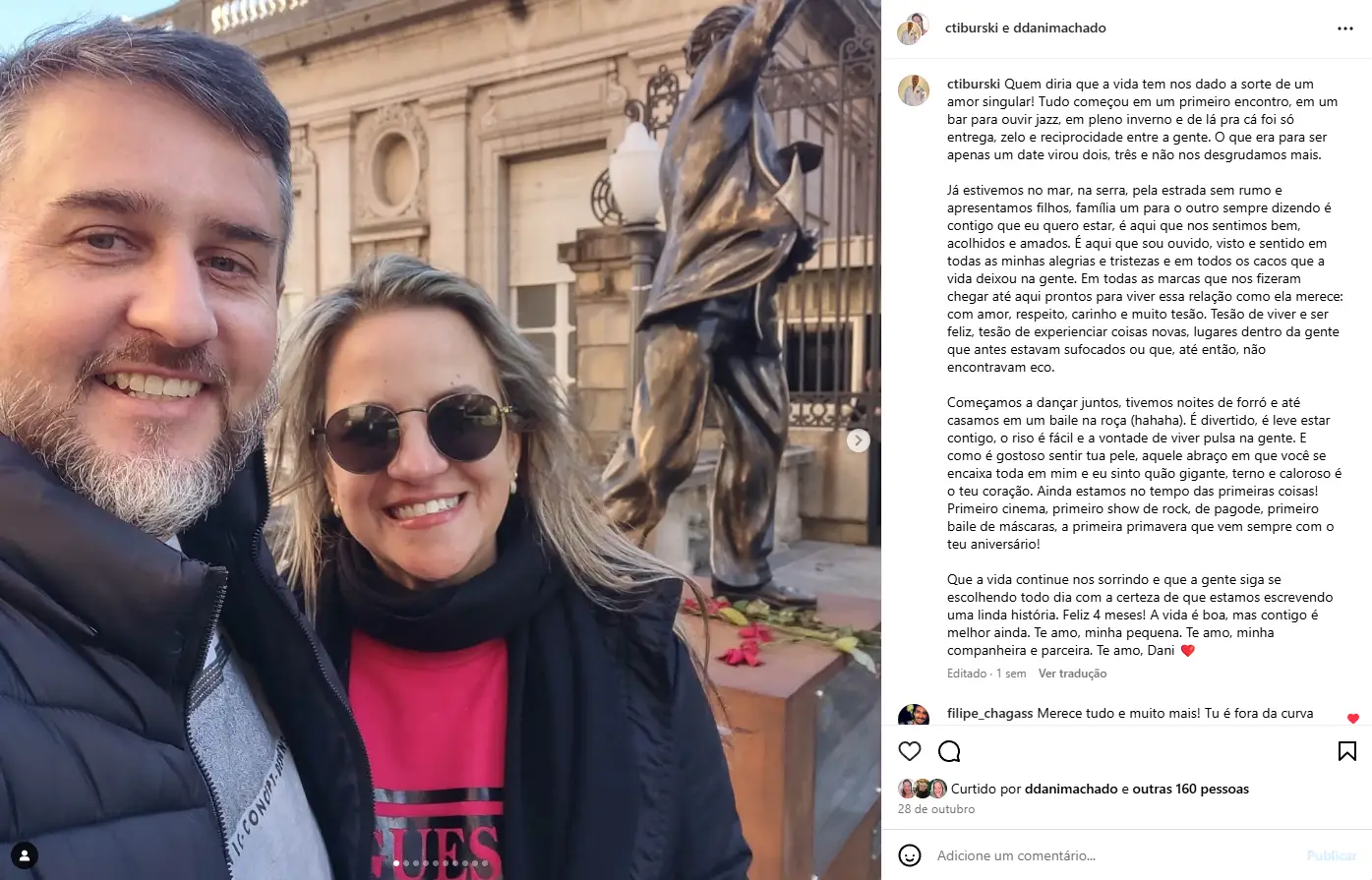Like the post with the heart icon
Screen dimensions: 1372x880
click(910, 751)
